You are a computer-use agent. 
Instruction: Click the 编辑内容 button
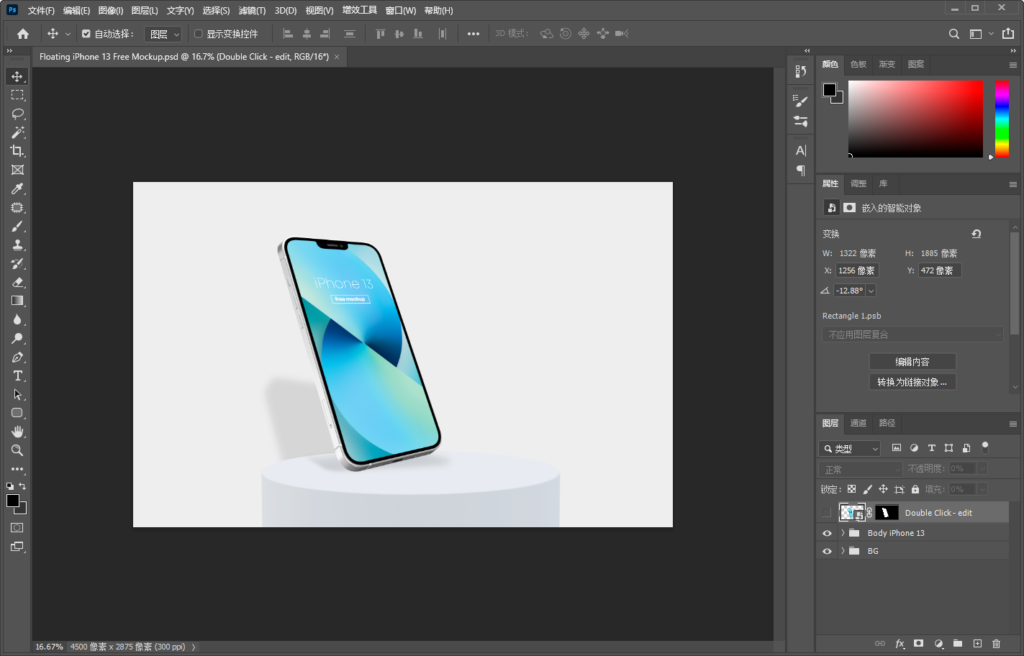(912, 362)
